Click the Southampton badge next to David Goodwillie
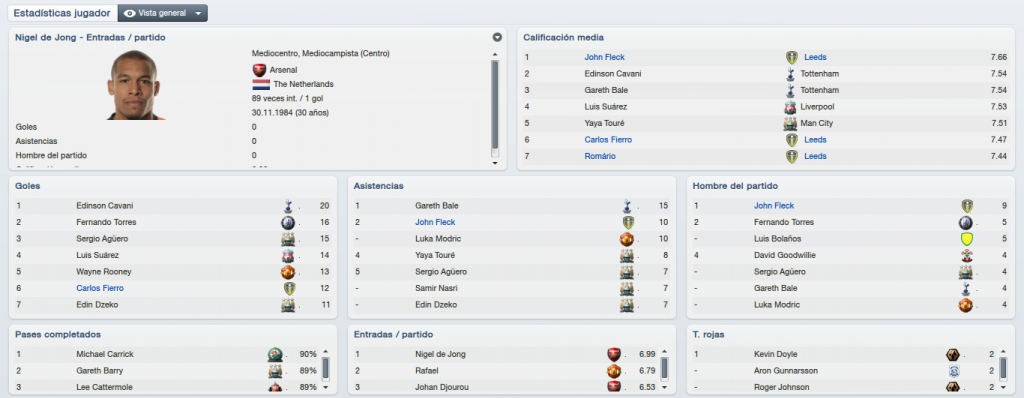 click(967, 256)
